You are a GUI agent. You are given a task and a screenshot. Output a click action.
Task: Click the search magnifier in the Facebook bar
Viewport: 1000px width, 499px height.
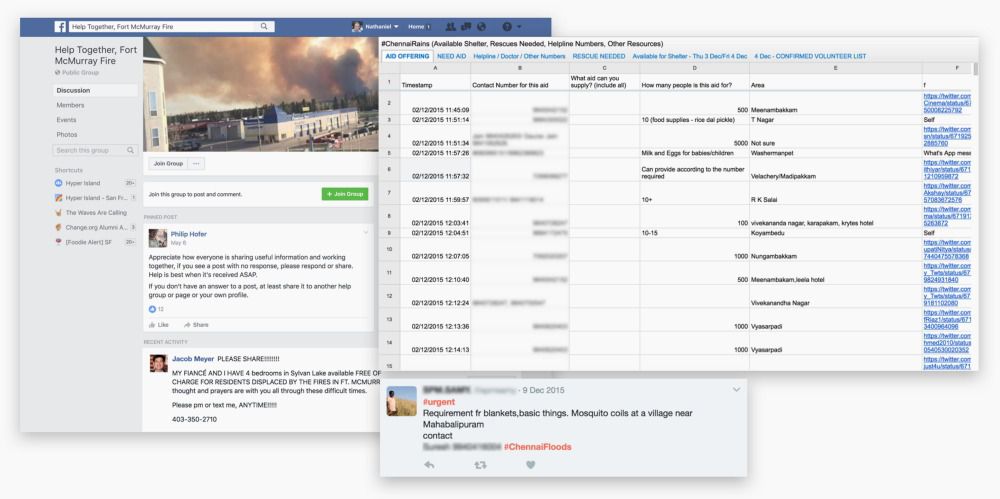(264, 27)
